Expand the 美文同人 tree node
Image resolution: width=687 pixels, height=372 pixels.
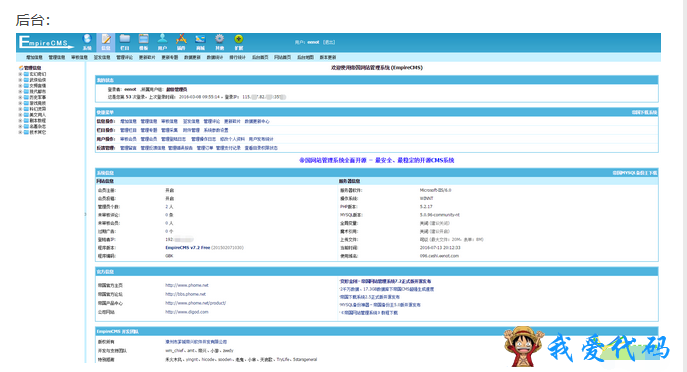[x=20, y=114]
